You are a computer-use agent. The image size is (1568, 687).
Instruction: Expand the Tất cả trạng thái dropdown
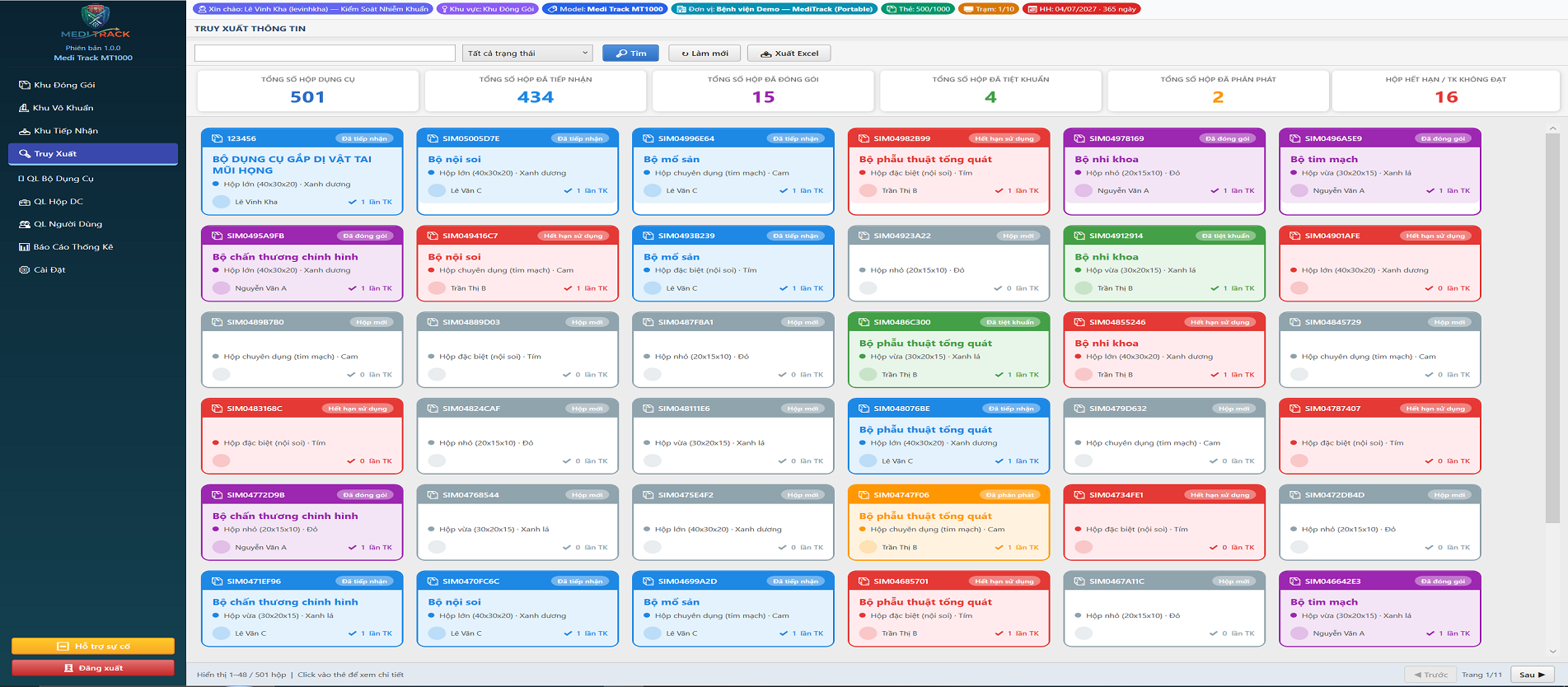click(x=528, y=54)
